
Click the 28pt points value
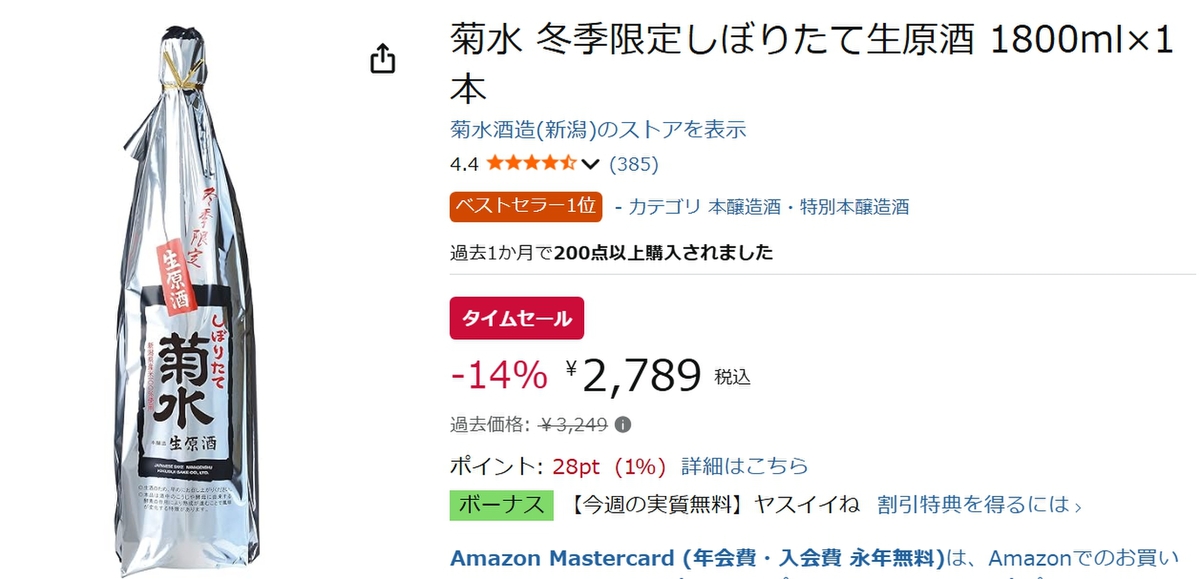click(574, 466)
